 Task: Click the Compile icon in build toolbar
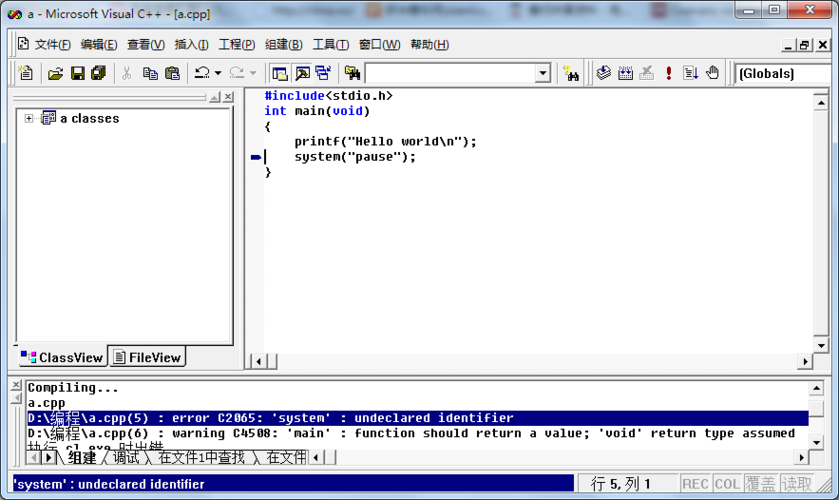pyautogui.click(x=603, y=73)
